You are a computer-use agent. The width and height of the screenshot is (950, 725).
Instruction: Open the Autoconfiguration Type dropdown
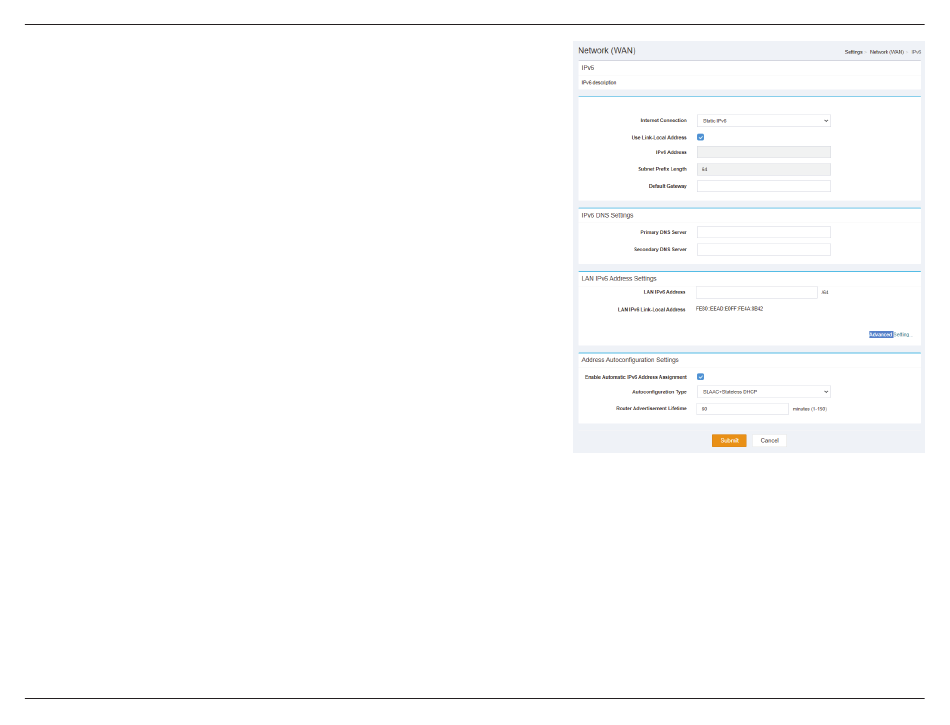[x=763, y=392]
